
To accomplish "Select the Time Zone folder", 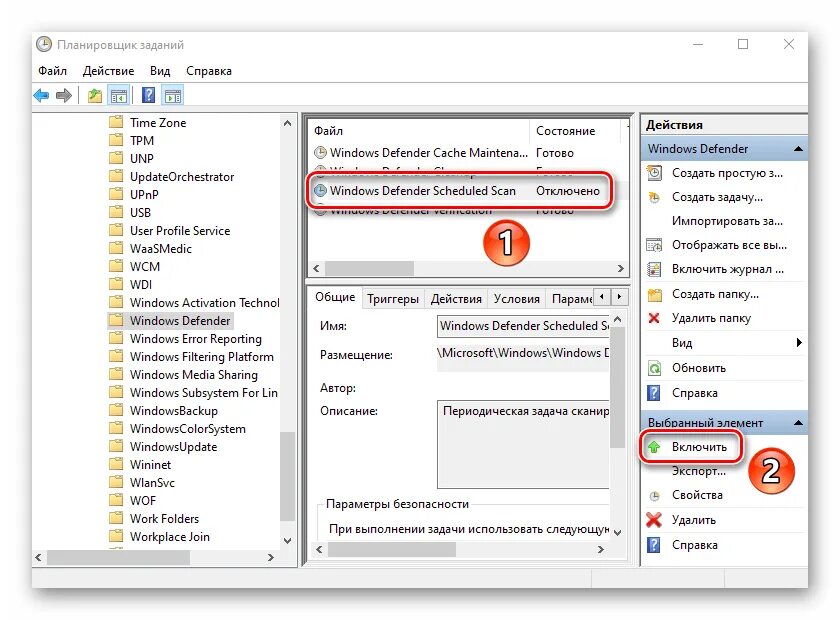I will 158,123.
